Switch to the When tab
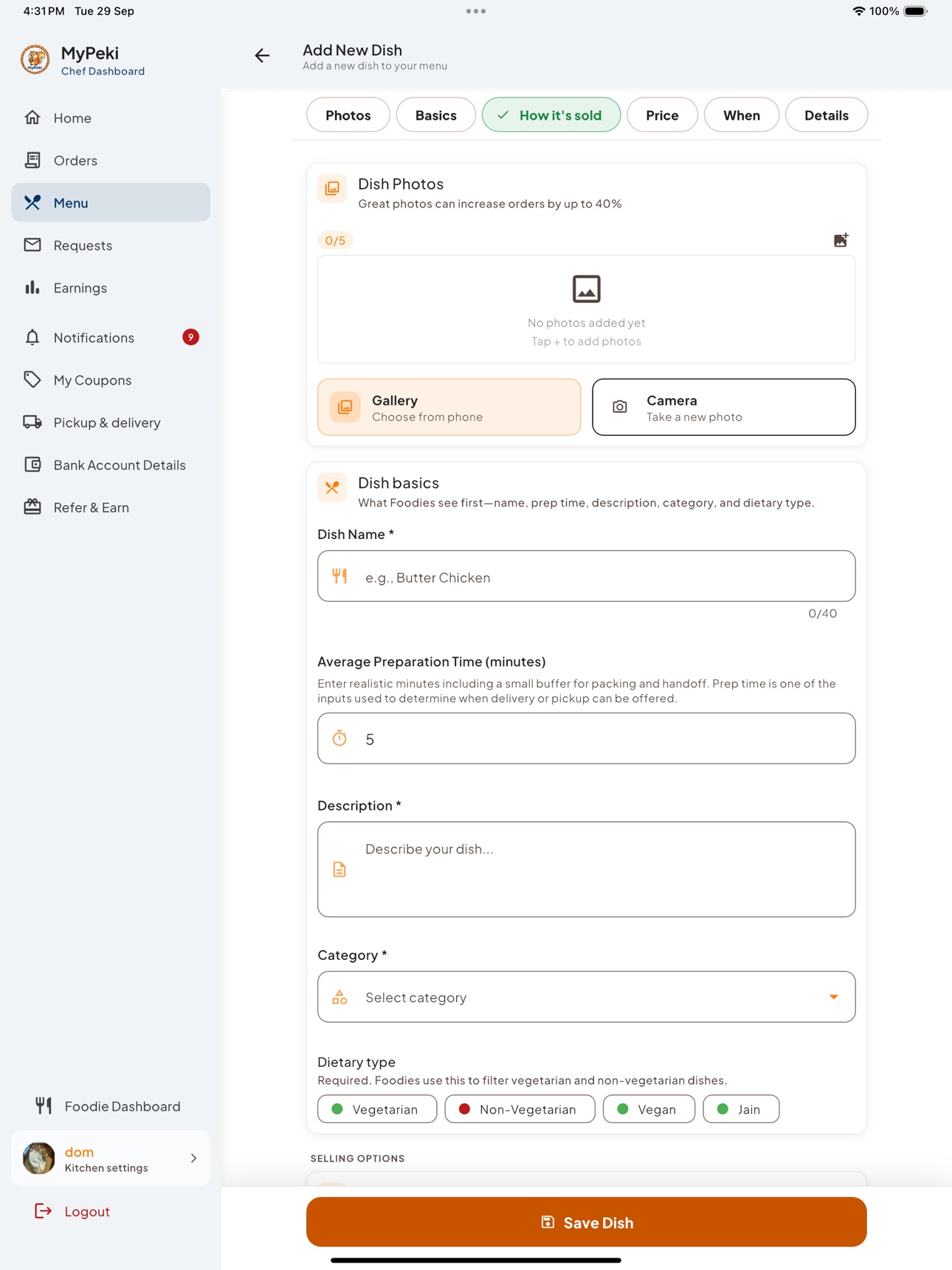Image resolution: width=952 pixels, height=1270 pixels. tap(742, 115)
